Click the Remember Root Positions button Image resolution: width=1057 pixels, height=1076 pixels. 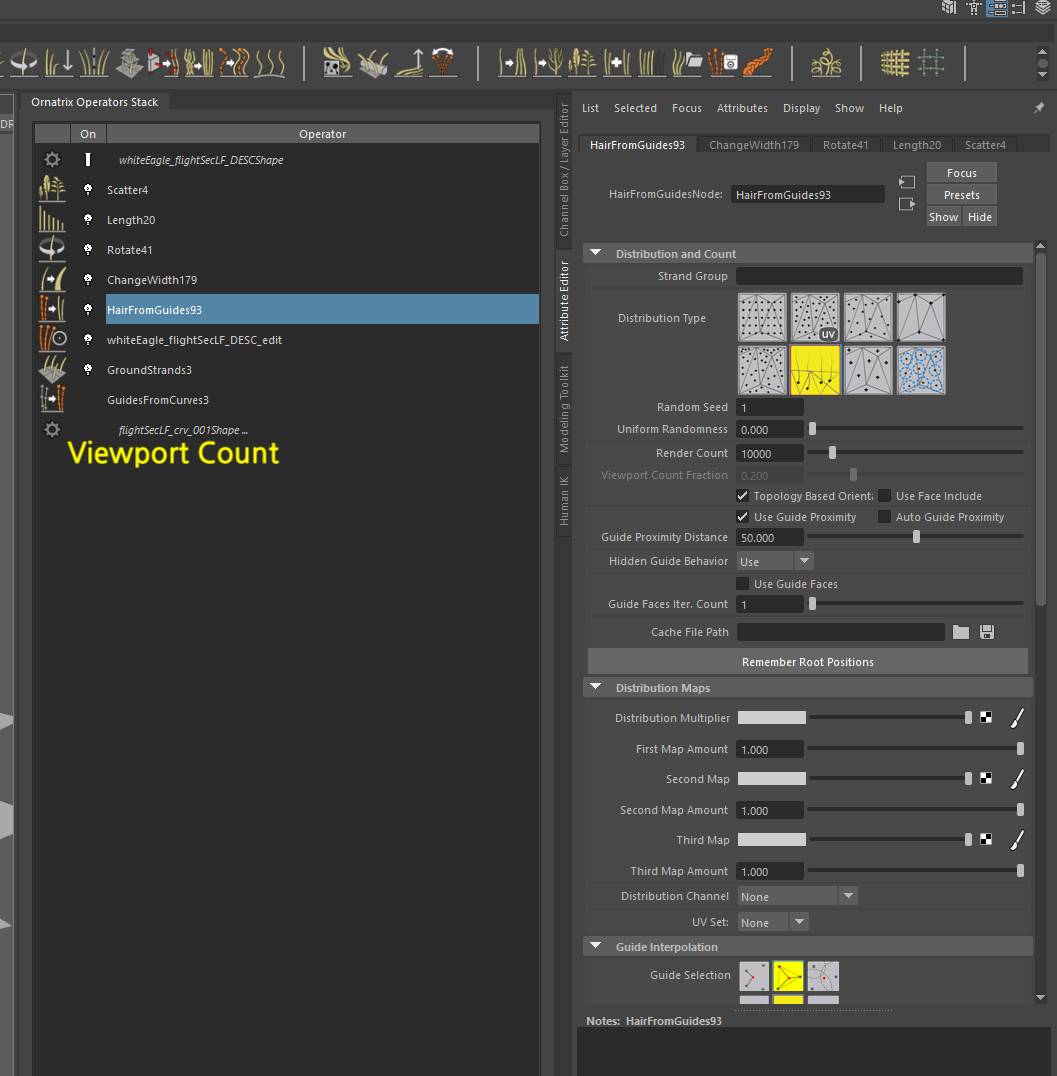coord(807,662)
